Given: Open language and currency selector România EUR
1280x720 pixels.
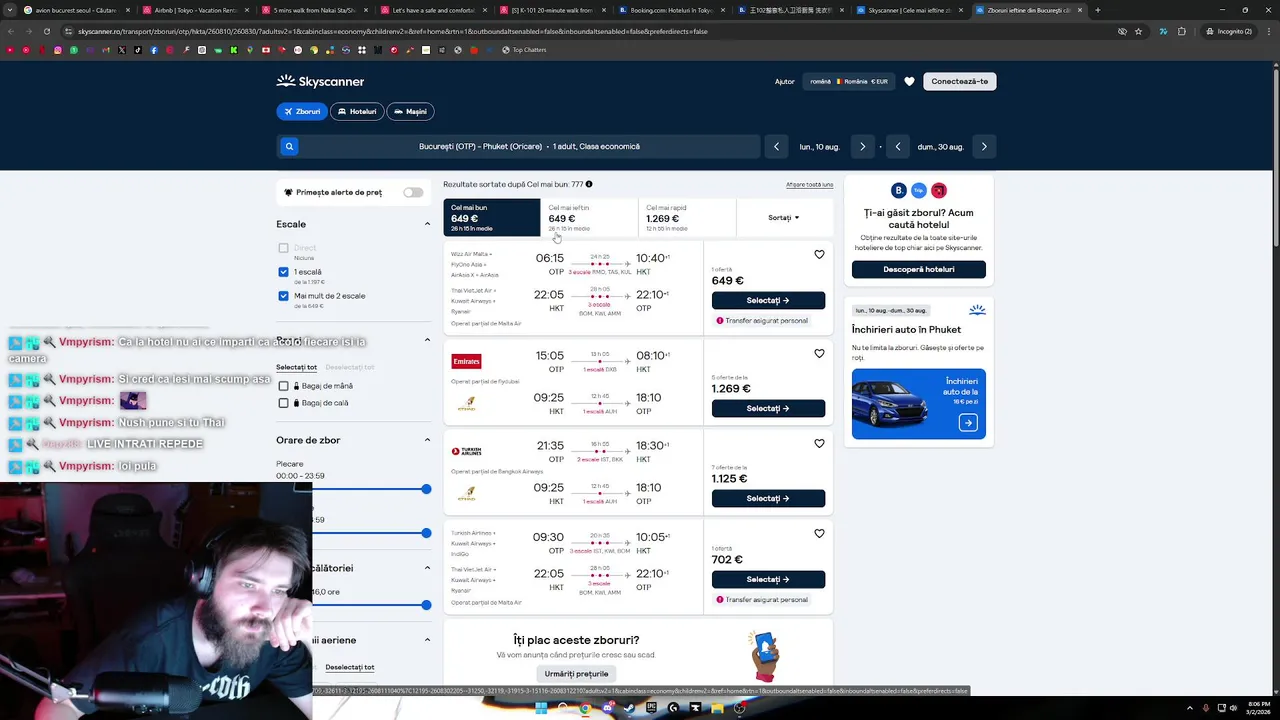Looking at the screenshot, I should [x=849, y=81].
